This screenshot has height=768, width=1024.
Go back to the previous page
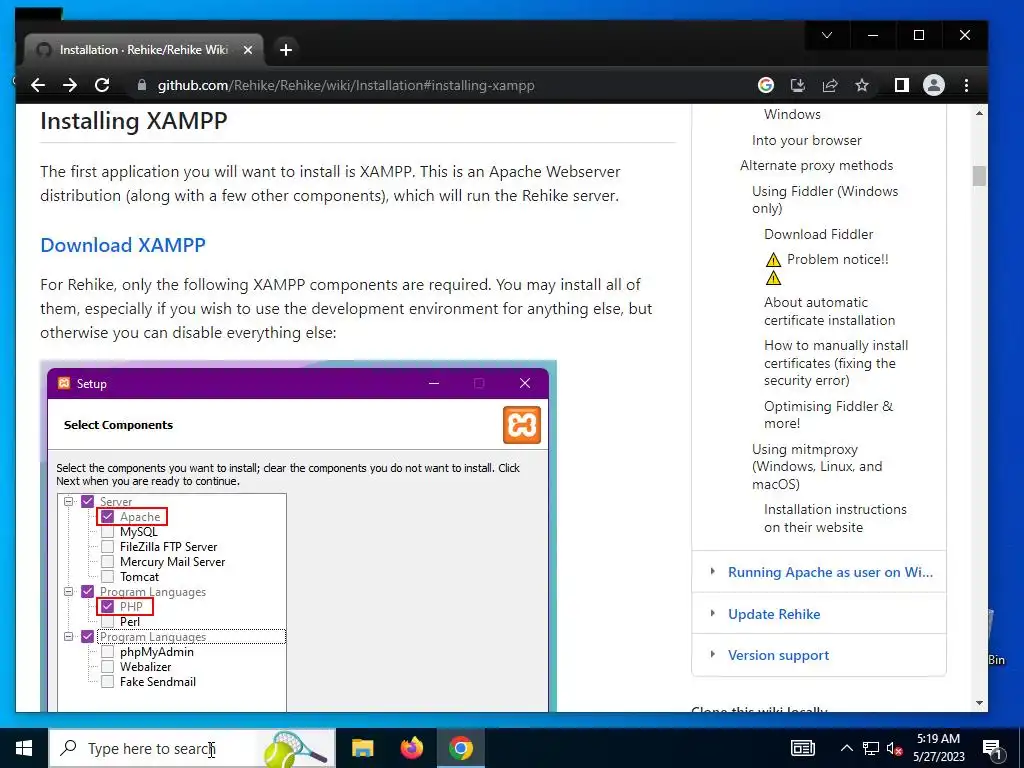tap(38, 85)
